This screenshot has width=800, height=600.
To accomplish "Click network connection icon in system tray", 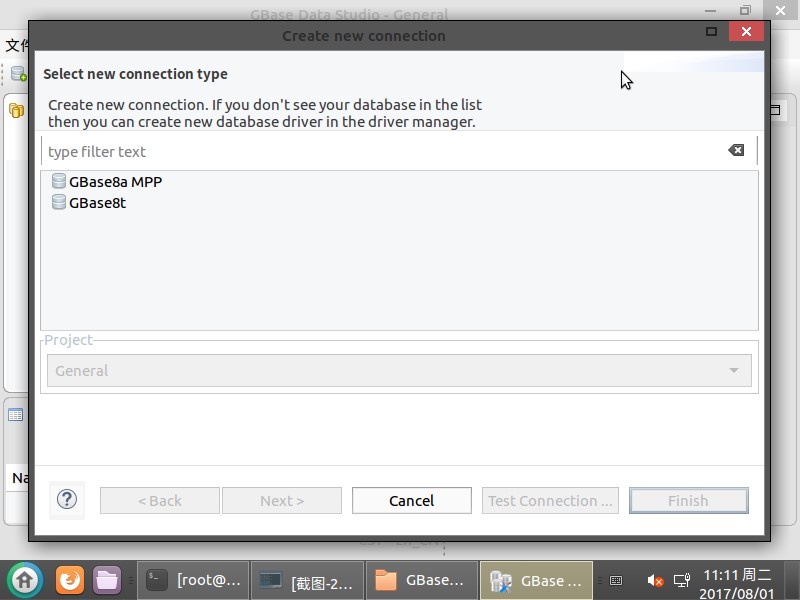I will coord(682,581).
